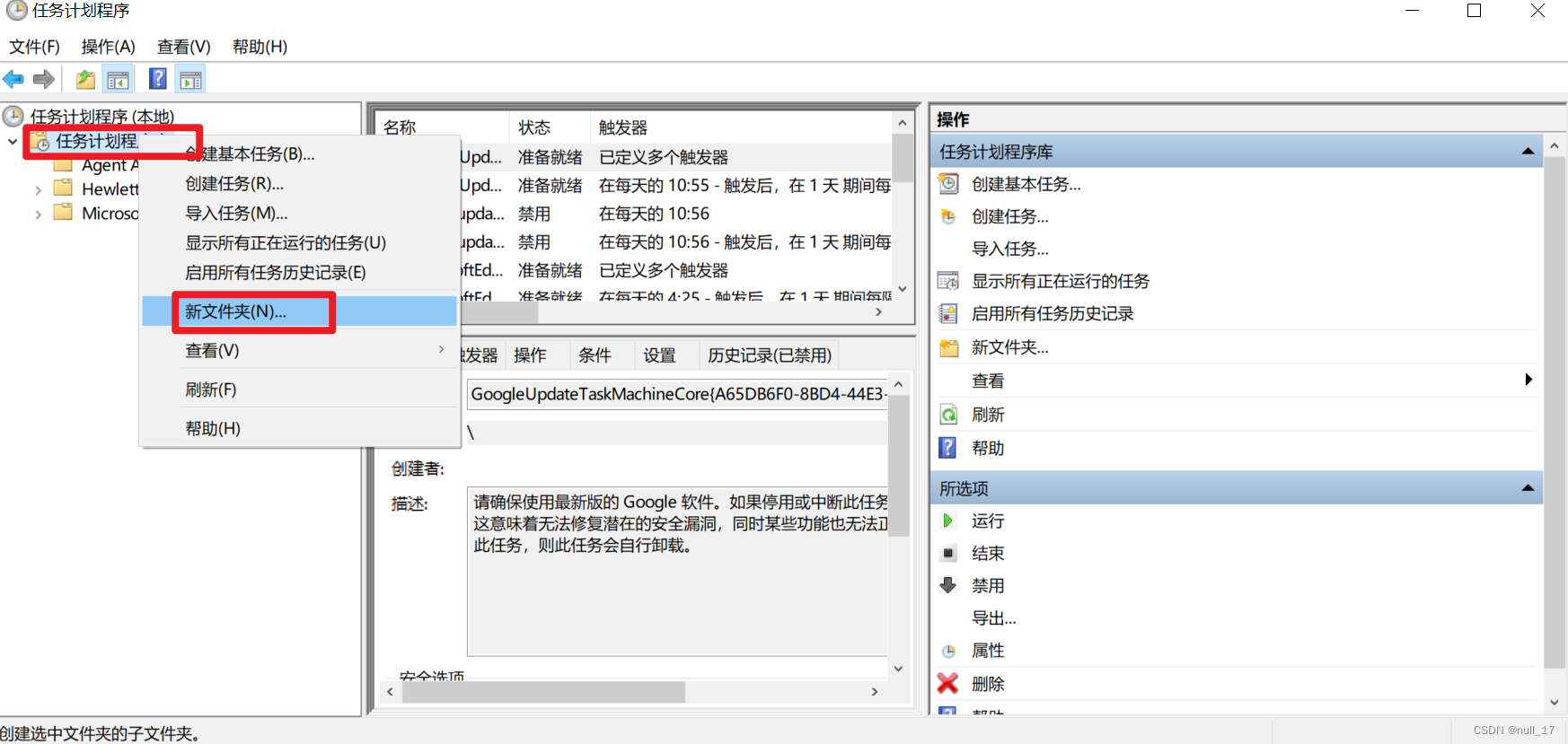Collapse the 任务计划程序库 section in Actions
Viewport: 1568px width, 744px height.
(x=1528, y=152)
